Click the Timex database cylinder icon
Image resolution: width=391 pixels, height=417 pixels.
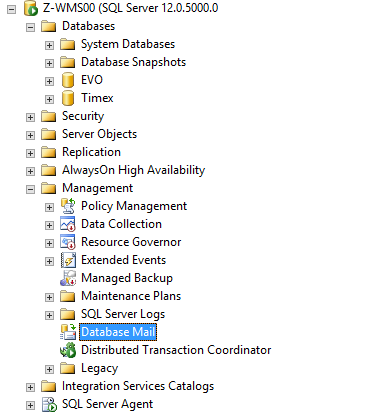pyautogui.click(x=68, y=98)
